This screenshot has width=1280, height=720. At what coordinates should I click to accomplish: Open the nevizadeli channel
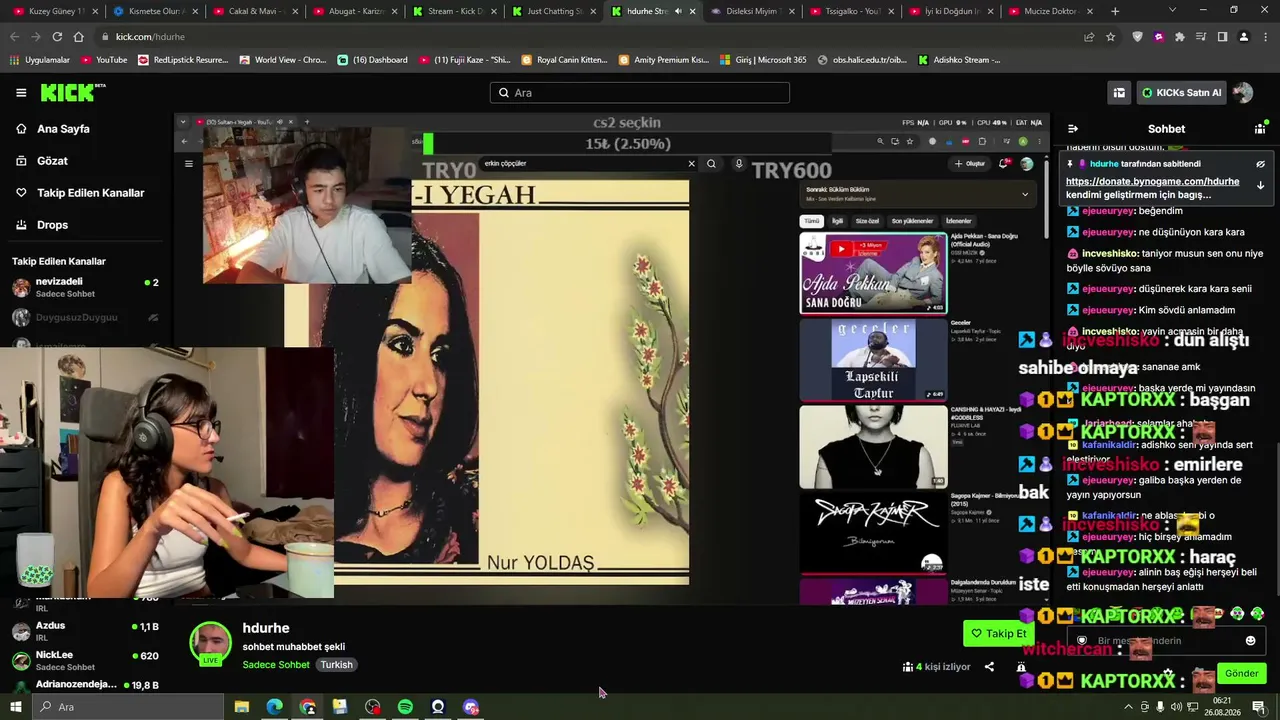click(85, 288)
